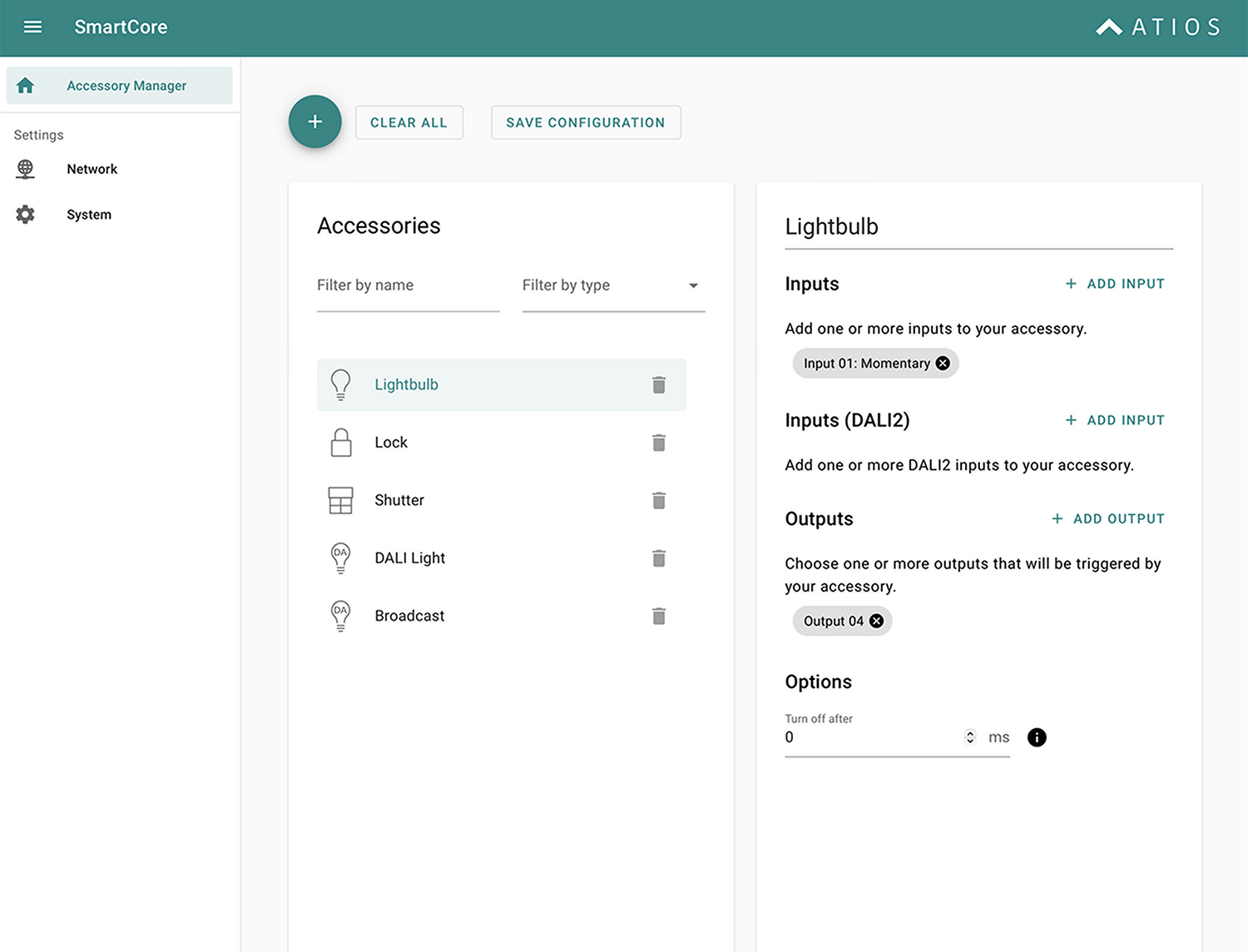Adjust Turn off after value with spinner
The width and height of the screenshot is (1248, 952).
pyautogui.click(x=970, y=737)
